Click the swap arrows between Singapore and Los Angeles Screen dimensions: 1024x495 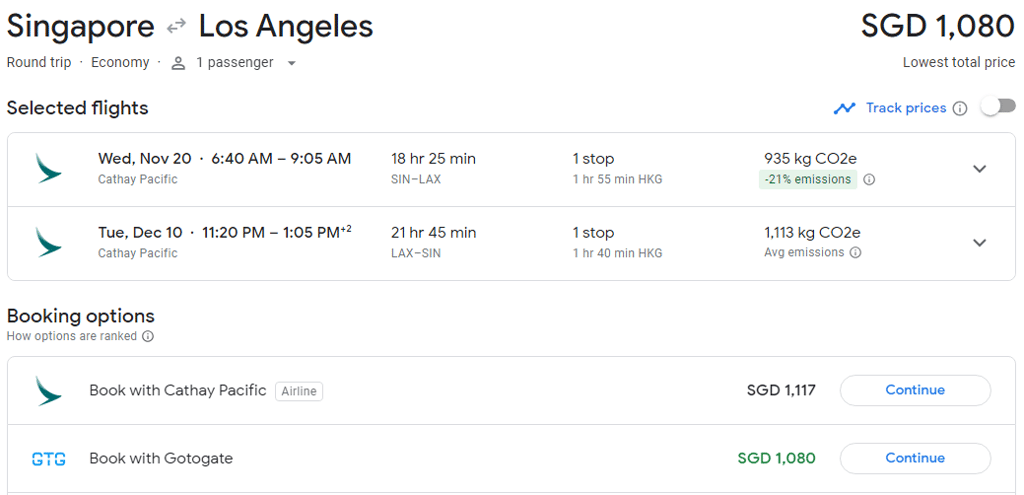pos(177,28)
